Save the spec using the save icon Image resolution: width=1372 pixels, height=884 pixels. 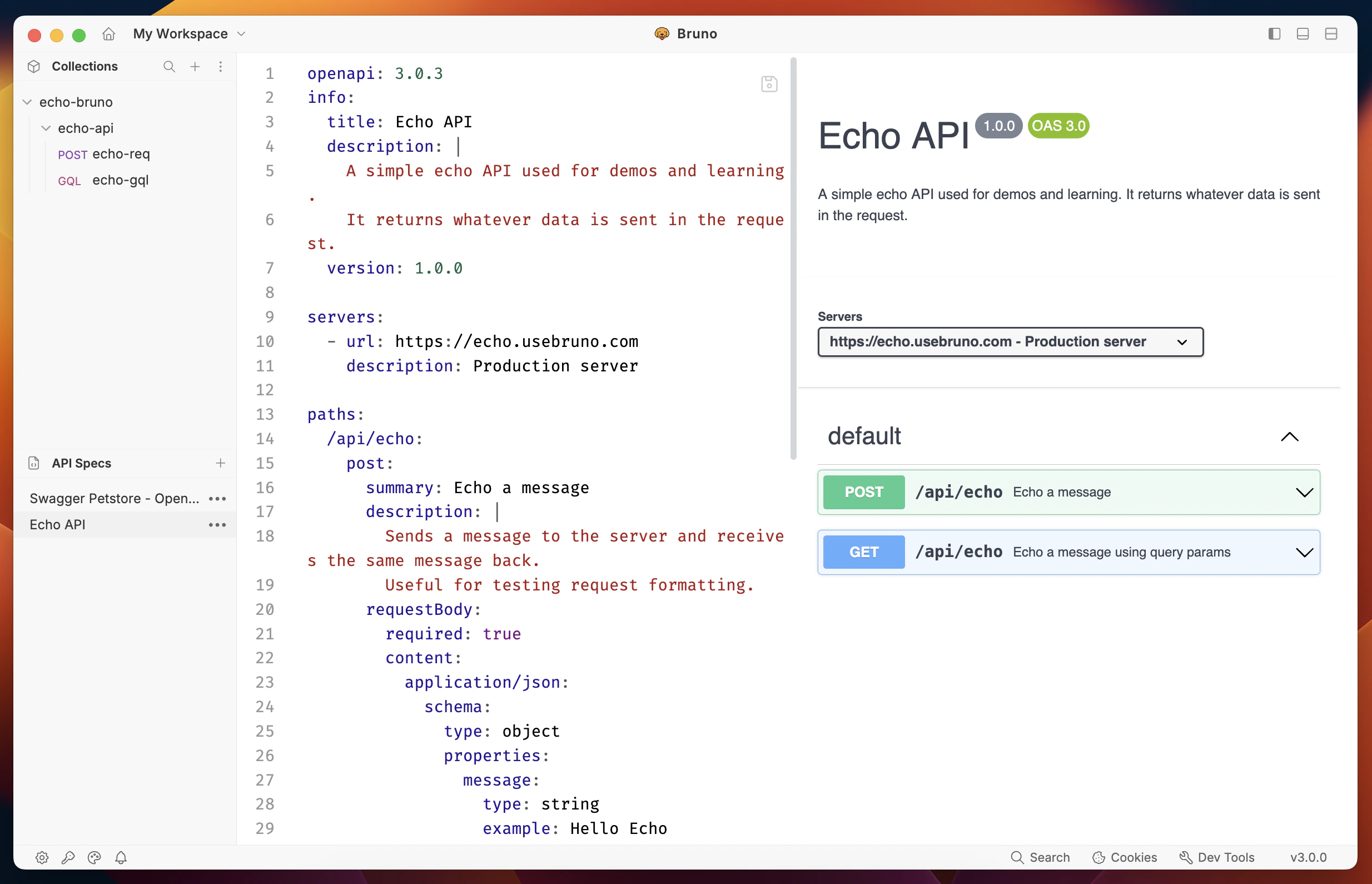[x=769, y=84]
